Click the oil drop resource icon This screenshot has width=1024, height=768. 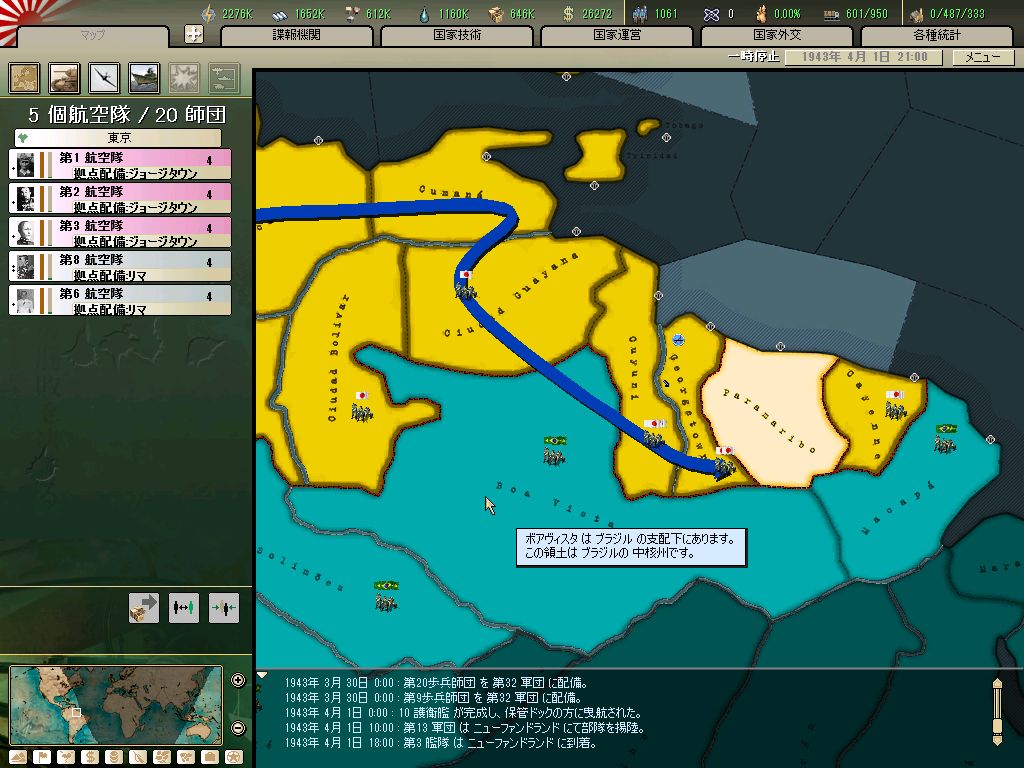coord(425,14)
